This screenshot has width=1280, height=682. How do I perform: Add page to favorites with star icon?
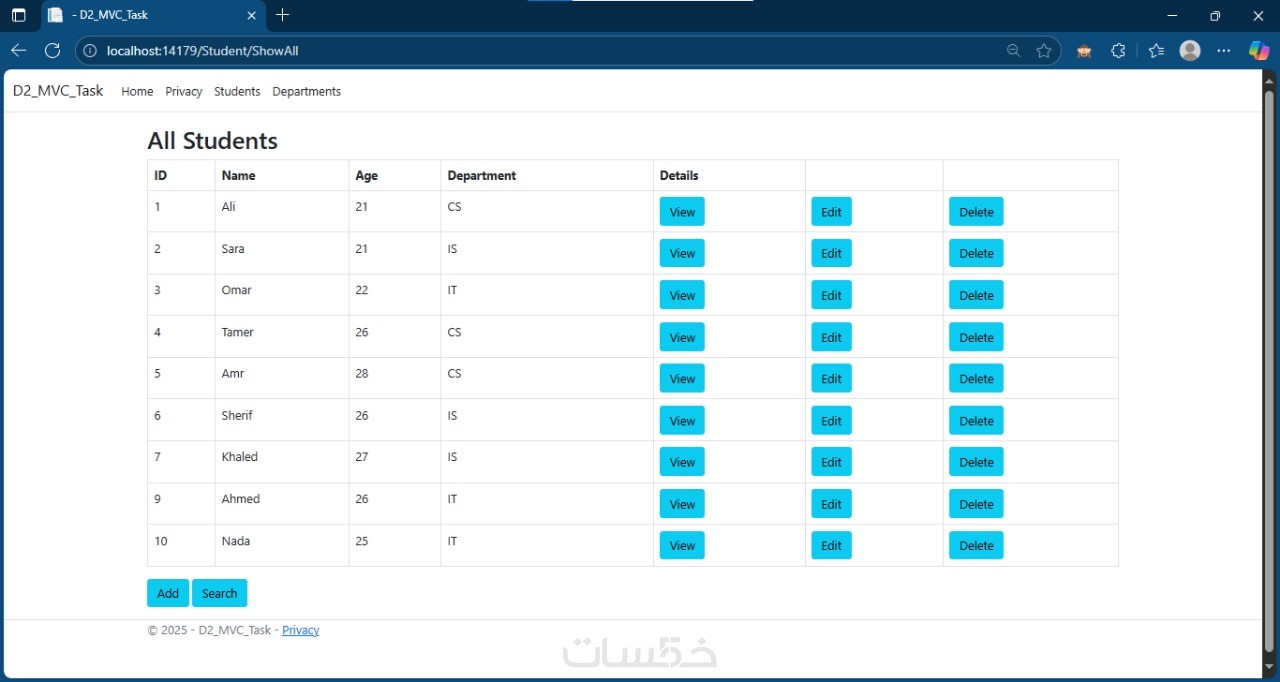coord(1044,51)
